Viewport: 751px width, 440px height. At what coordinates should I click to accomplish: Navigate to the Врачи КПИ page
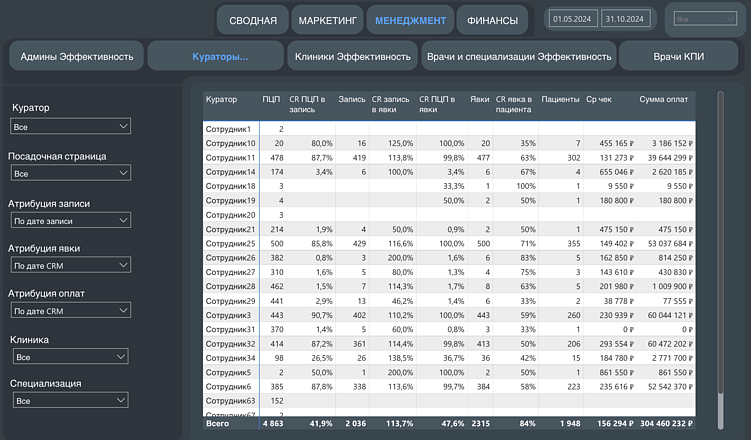click(681, 56)
